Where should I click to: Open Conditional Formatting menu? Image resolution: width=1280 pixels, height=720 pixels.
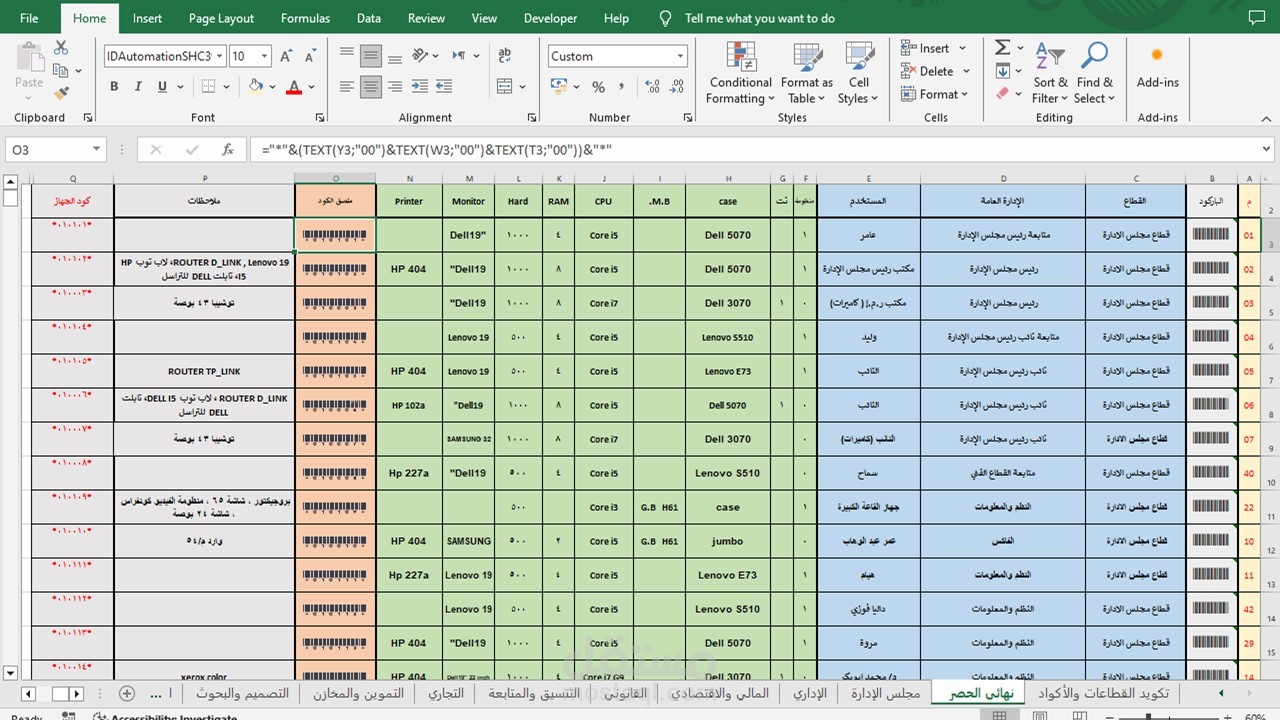[740, 72]
